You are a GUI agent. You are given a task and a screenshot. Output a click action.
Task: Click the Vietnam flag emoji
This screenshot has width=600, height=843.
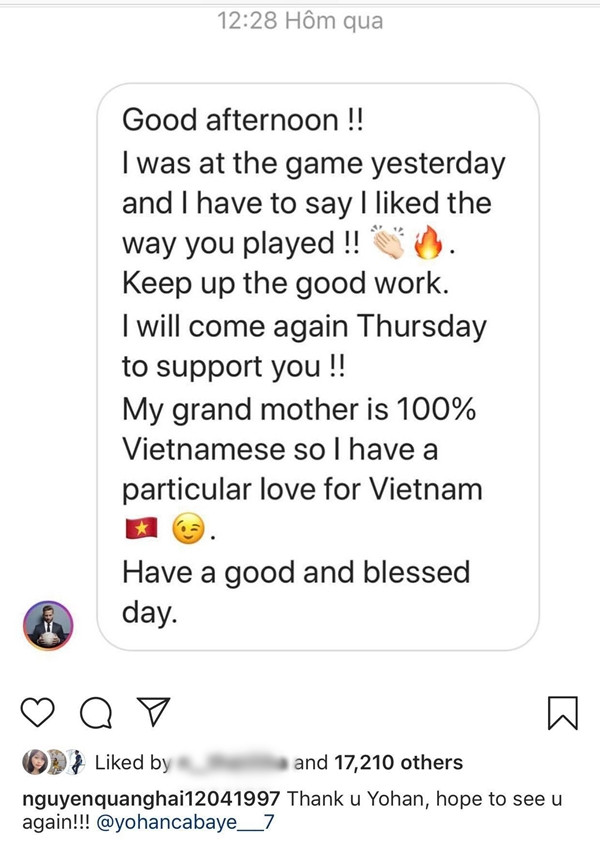pos(141,530)
